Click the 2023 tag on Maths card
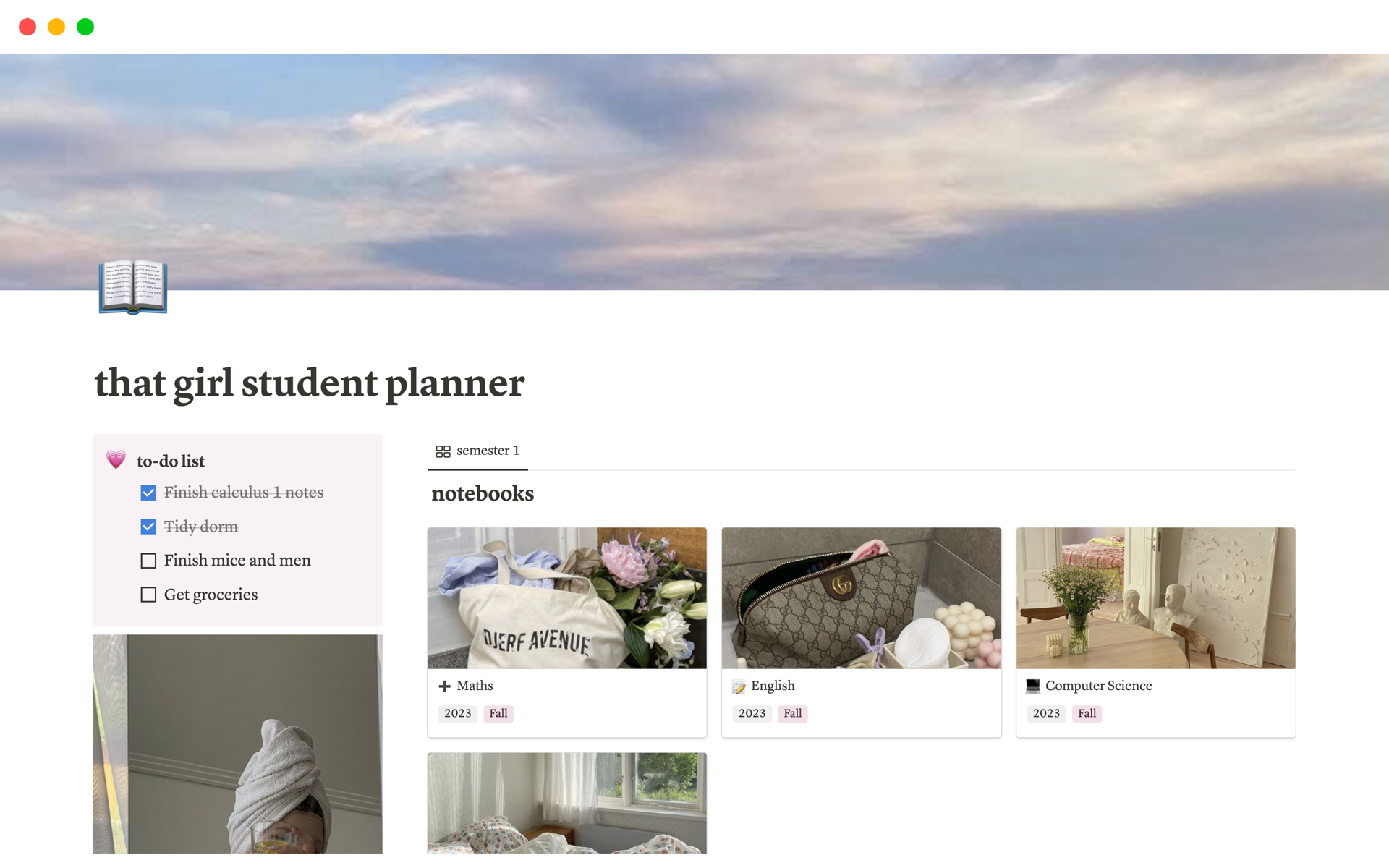This screenshot has width=1389, height=868. pyautogui.click(x=458, y=713)
